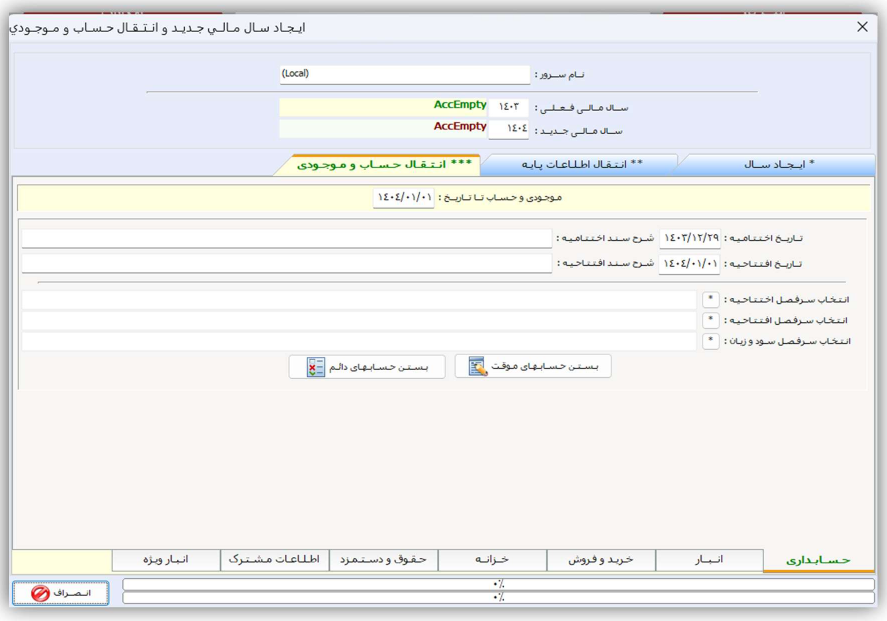Click the انتخاب سرفصل اختتامیه text box
Image resolution: width=887 pixels, height=621 pixels.
[x=359, y=300]
